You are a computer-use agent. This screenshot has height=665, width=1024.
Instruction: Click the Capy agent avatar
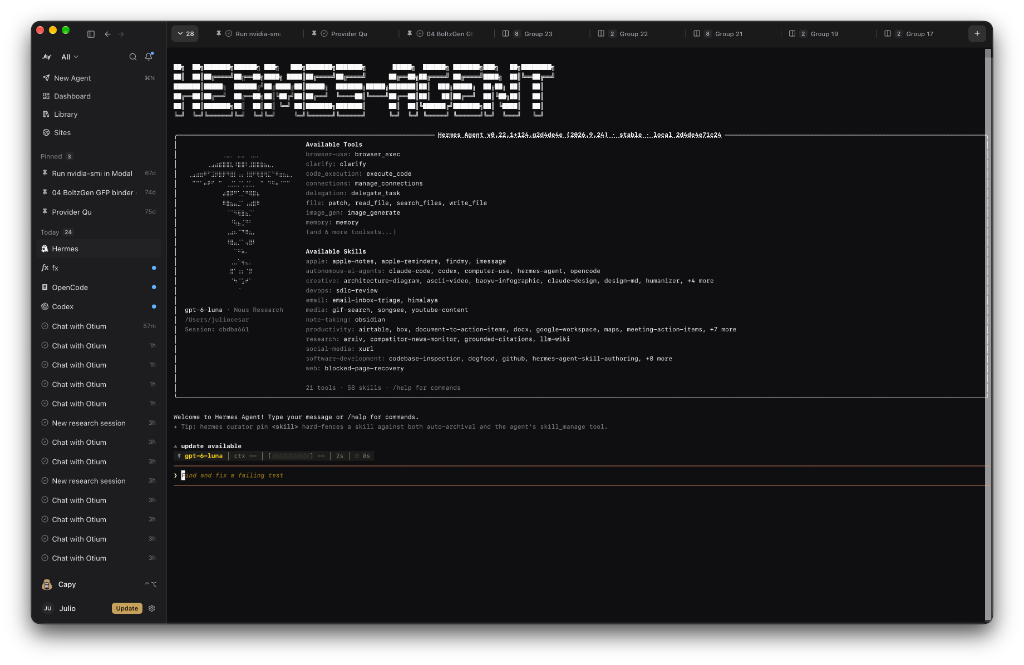47,585
